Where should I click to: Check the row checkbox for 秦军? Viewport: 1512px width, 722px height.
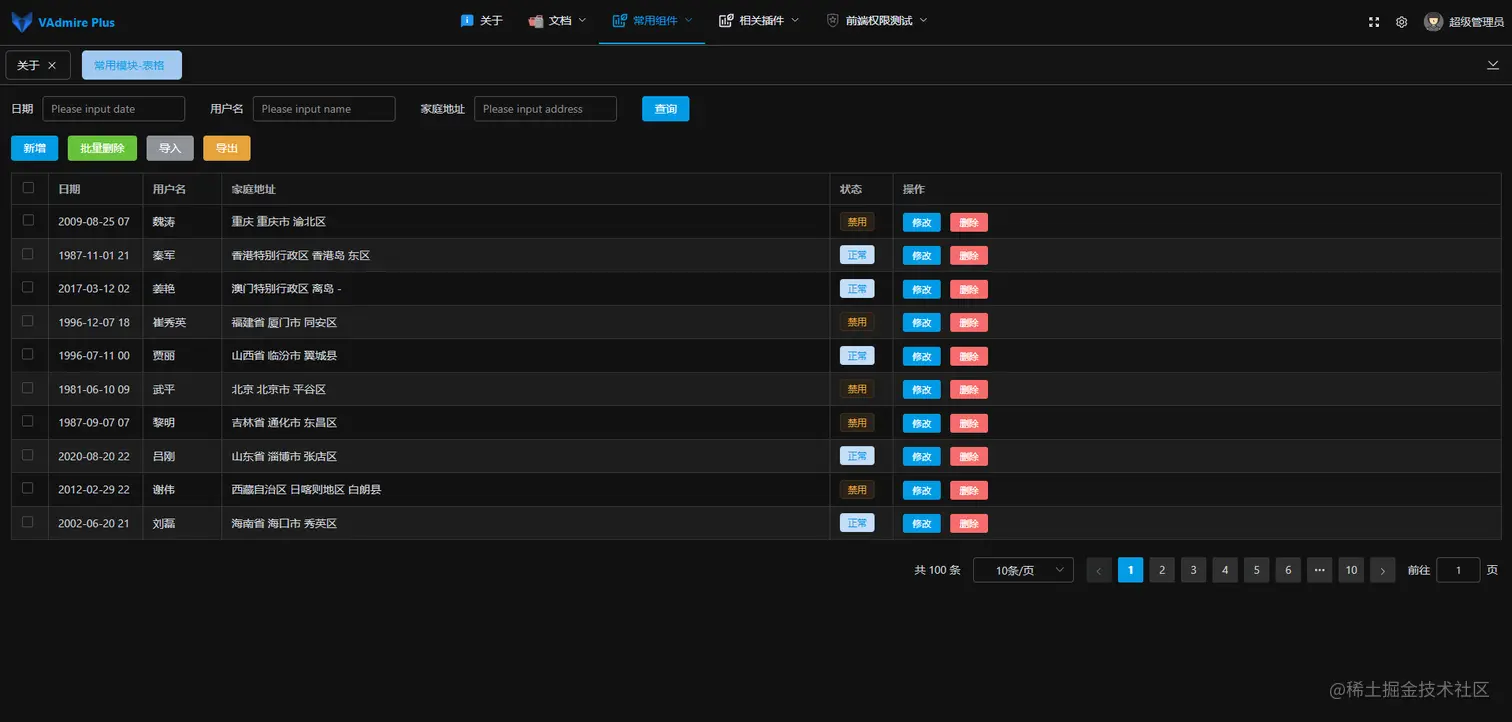point(28,254)
